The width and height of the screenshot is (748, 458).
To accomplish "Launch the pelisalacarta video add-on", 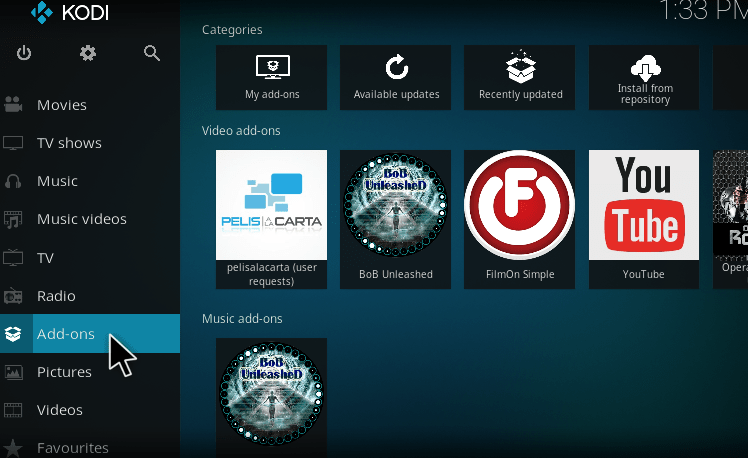I will (x=271, y=219).
